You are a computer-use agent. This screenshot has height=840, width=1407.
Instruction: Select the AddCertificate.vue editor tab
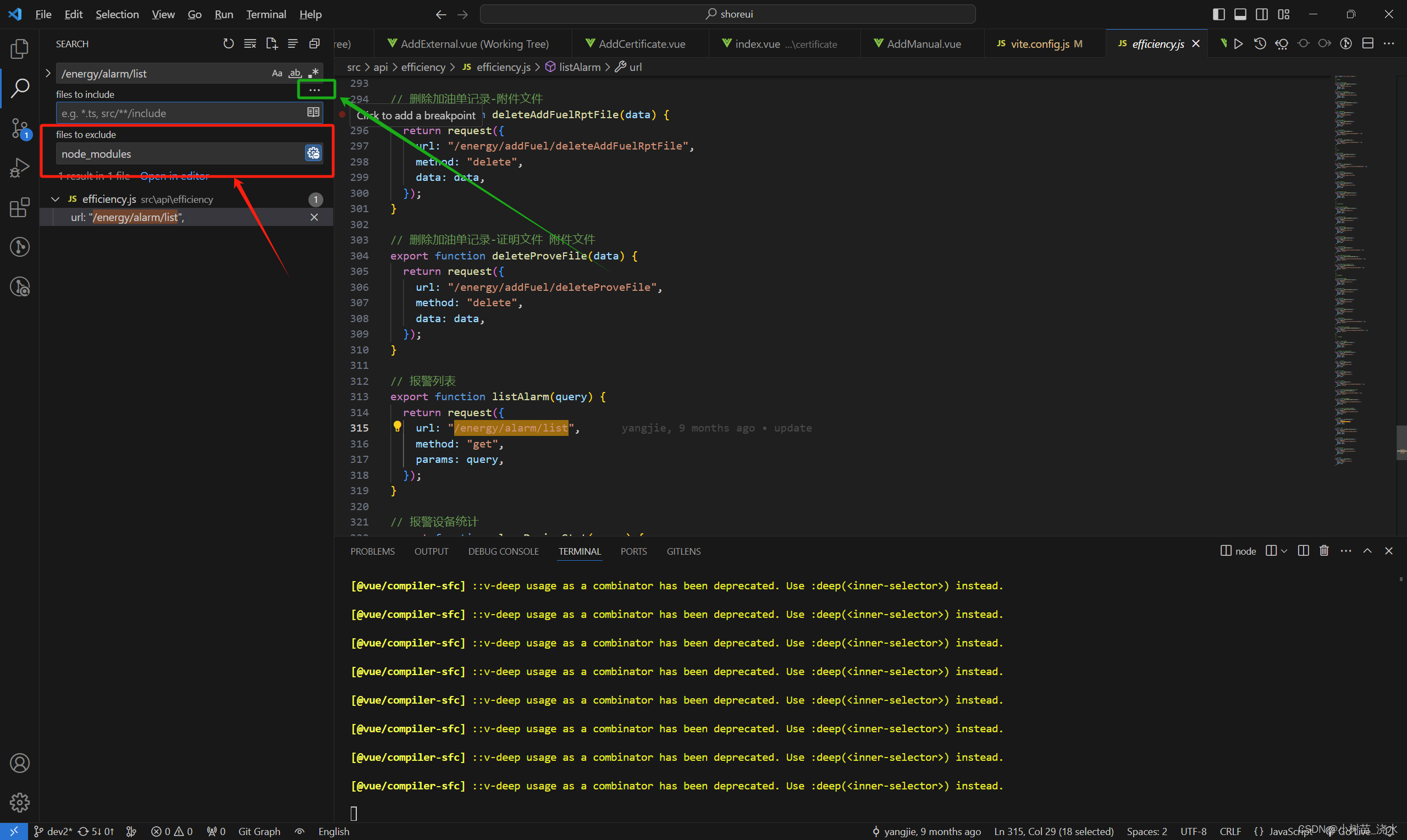coord(641,43)
